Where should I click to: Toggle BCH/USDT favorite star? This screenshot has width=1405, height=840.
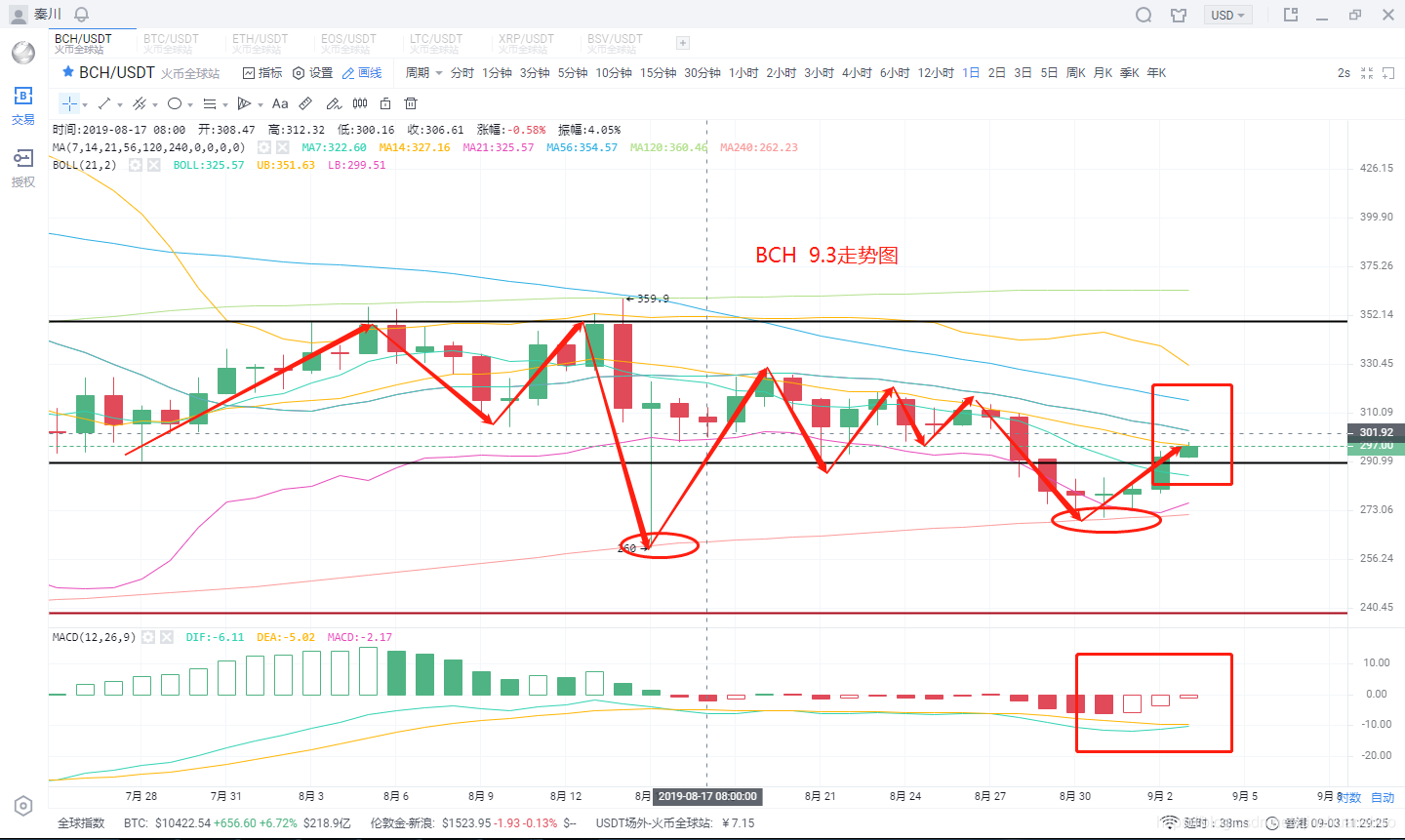click(x=68, y=72)
